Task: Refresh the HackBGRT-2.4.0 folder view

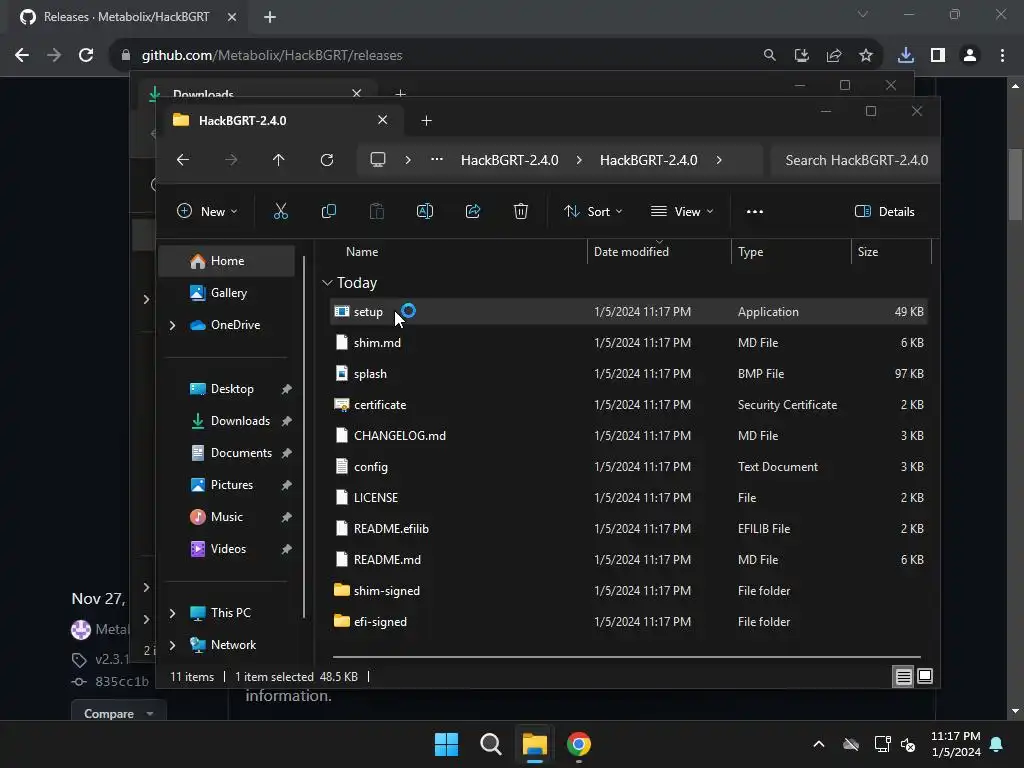Action: (x=327, y=160)
